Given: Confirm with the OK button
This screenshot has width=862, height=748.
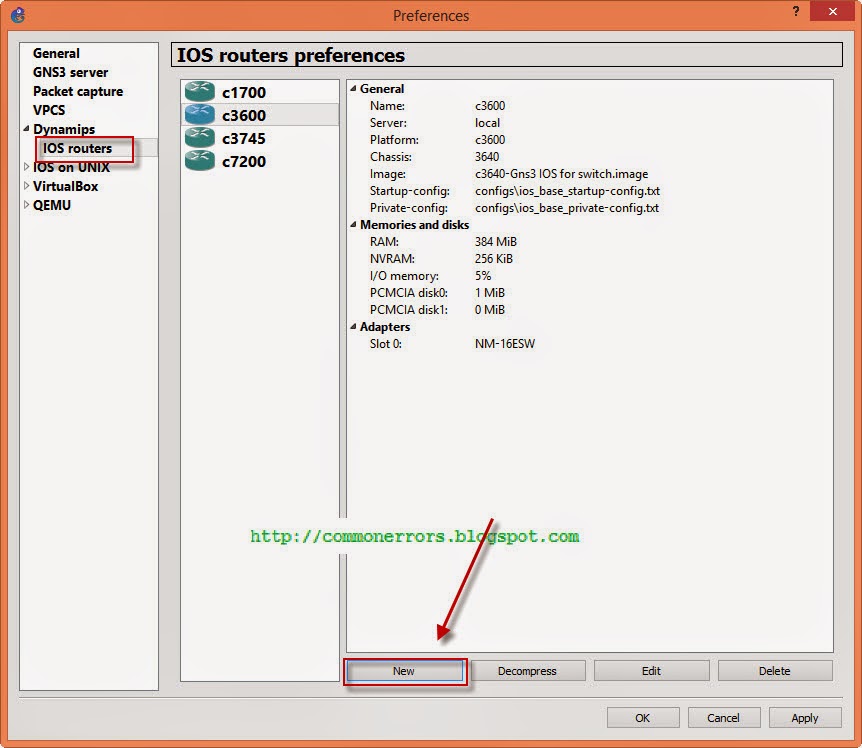Looking at the screenshot, I should pyautogui.click(x=643, y=718).
